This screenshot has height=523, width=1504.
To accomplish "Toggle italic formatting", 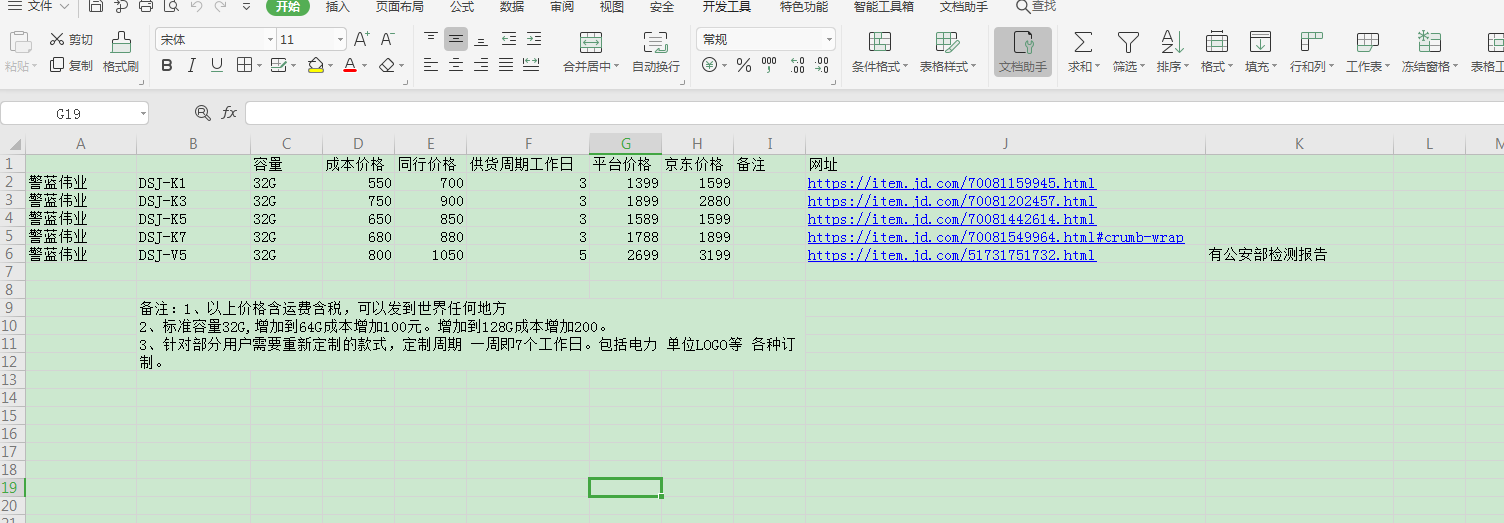I will (192, 65).
